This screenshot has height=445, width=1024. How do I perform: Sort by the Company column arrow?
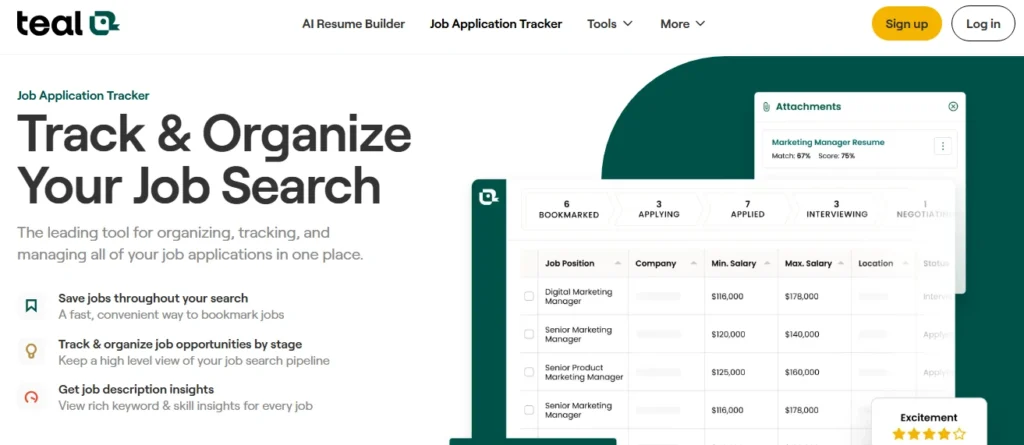click(692, 263)
